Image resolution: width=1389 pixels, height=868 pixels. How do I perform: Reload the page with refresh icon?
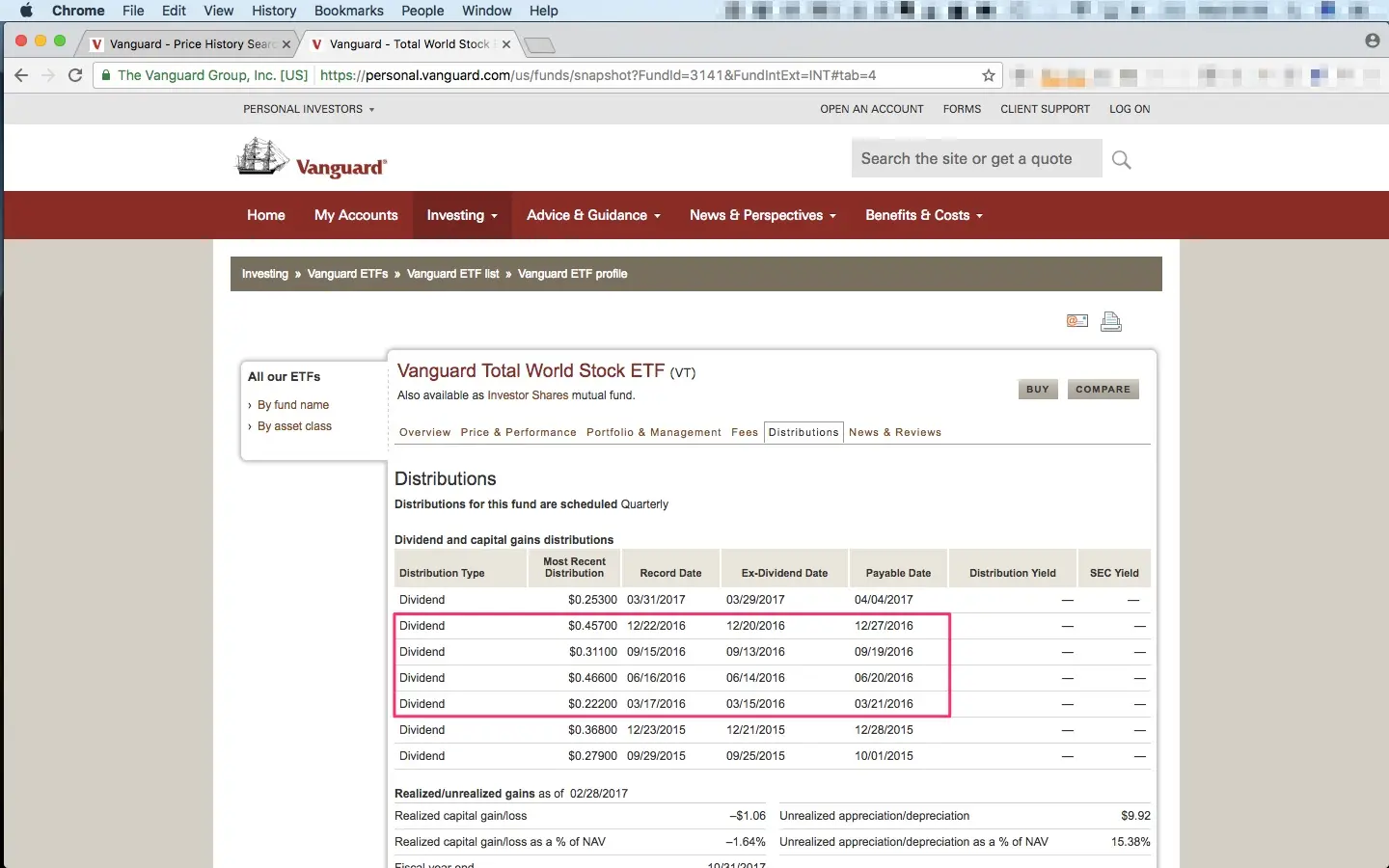coord(74,75)
